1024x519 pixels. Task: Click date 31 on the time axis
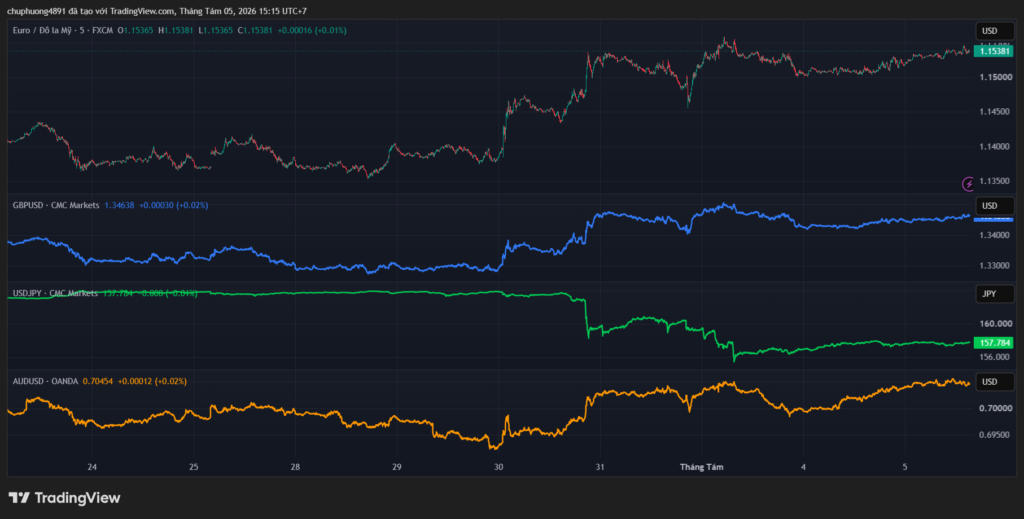pos(600,467)
